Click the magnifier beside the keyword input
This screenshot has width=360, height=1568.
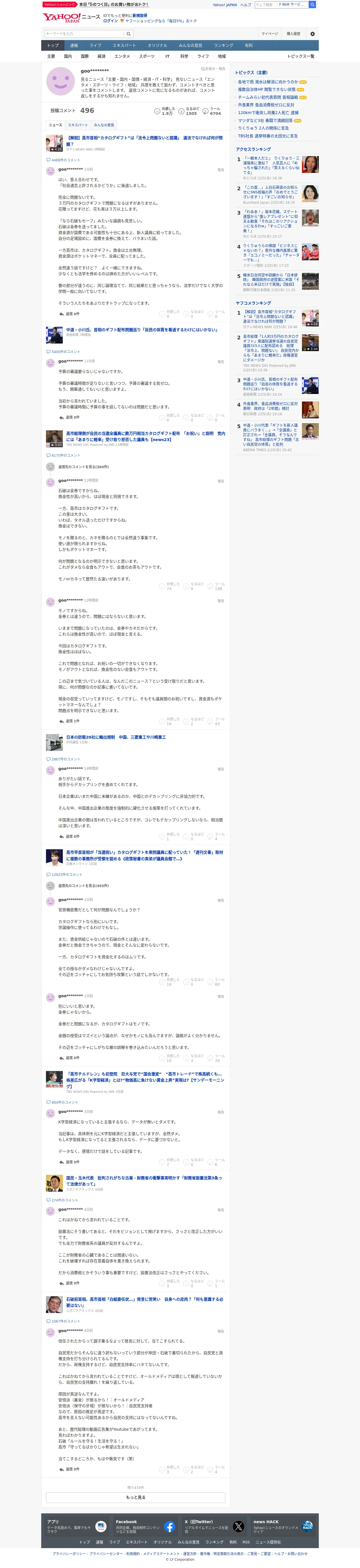tap(128, 34)
